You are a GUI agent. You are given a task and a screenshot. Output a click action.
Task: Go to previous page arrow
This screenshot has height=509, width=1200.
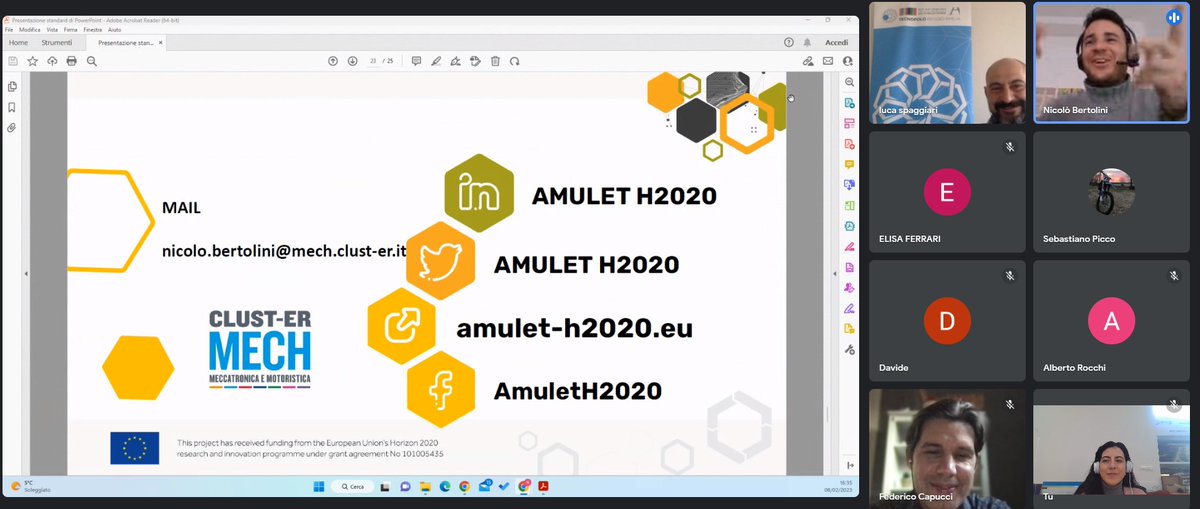point(333,61)
